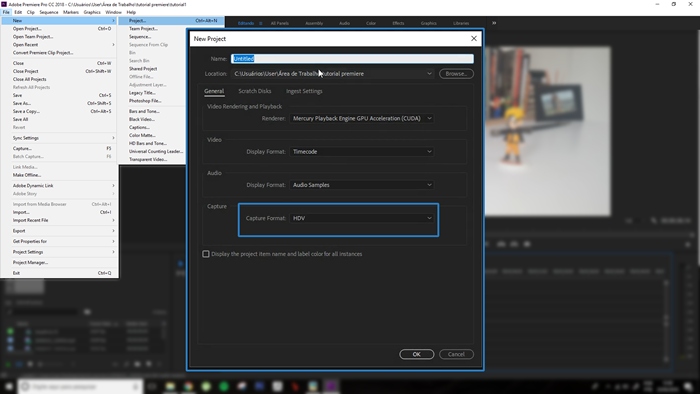Open the Sequence menu in menu bar
Viewport: 700px width, 394px height.
(x=49, y=12)
